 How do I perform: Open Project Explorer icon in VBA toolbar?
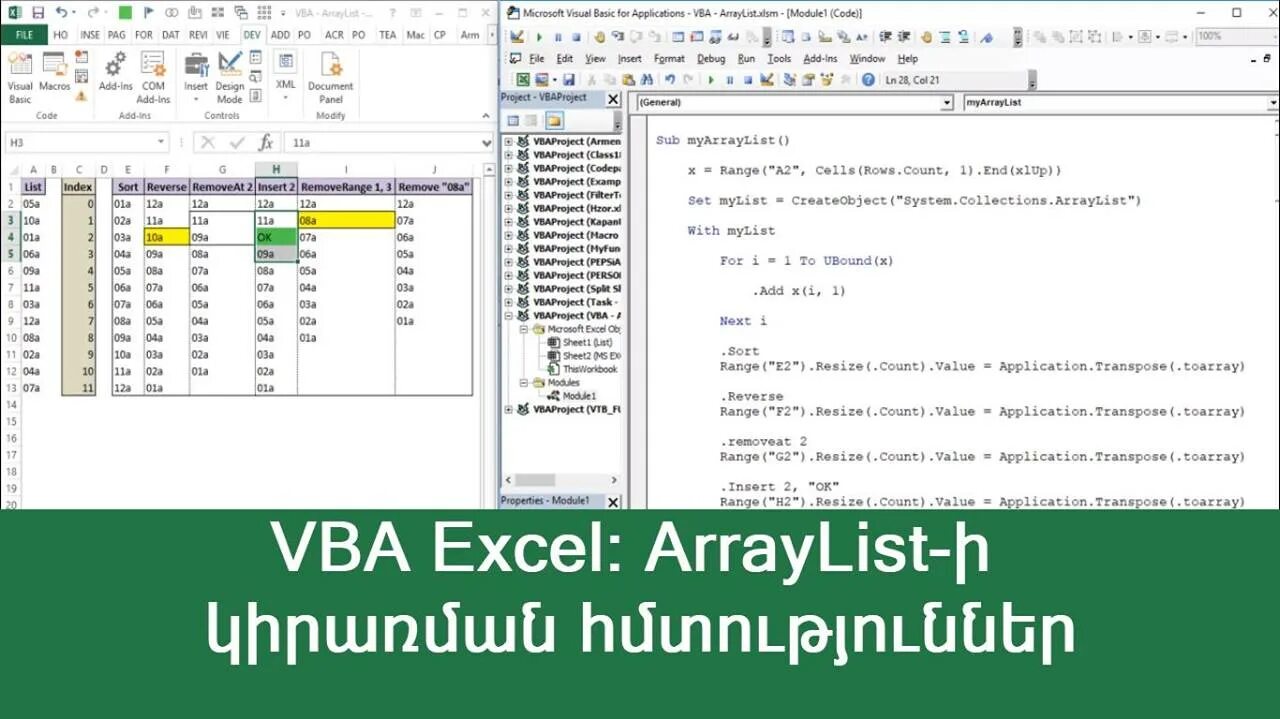click(x=792, y=80)
